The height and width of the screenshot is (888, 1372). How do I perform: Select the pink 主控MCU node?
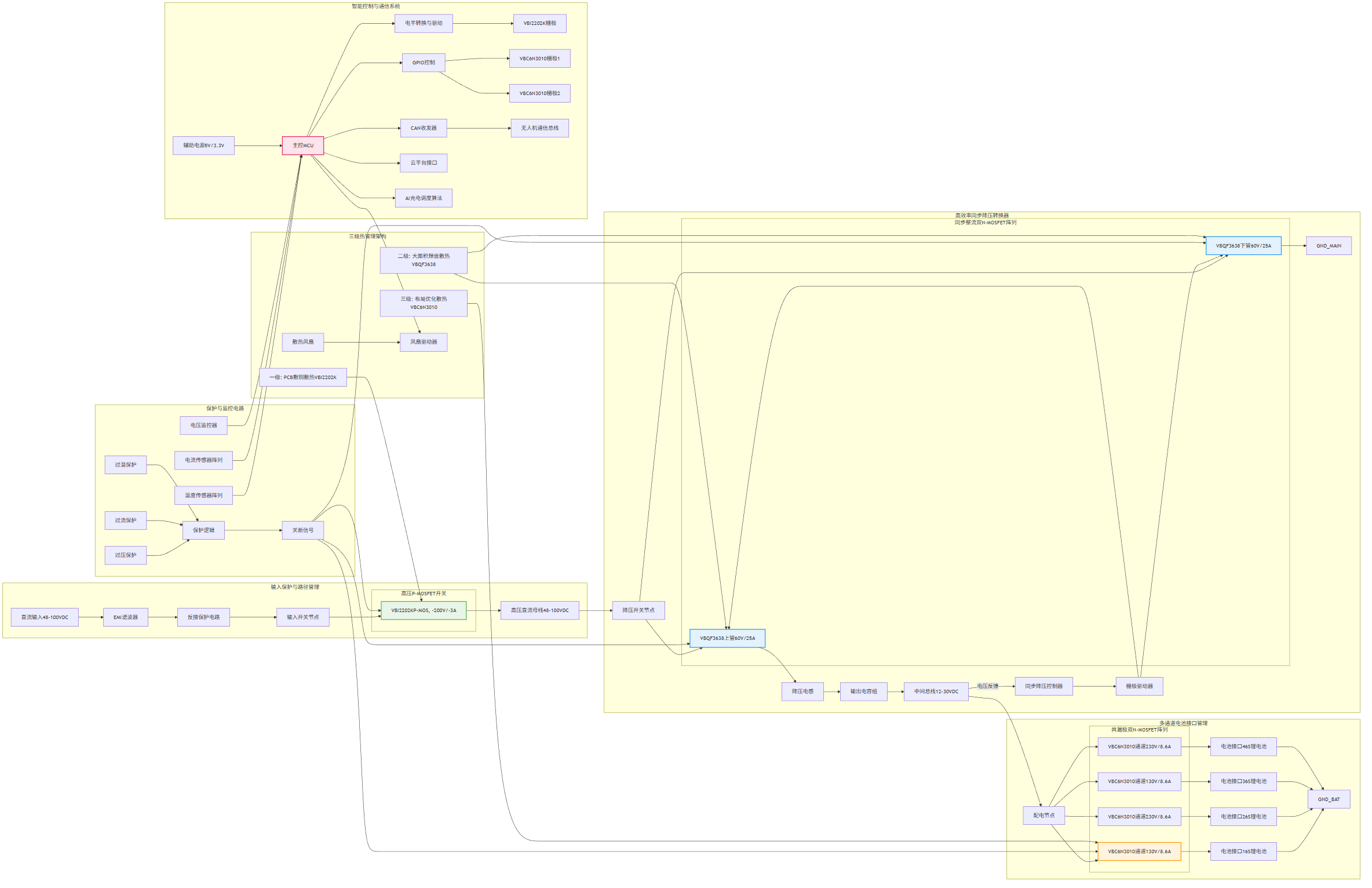302,145
